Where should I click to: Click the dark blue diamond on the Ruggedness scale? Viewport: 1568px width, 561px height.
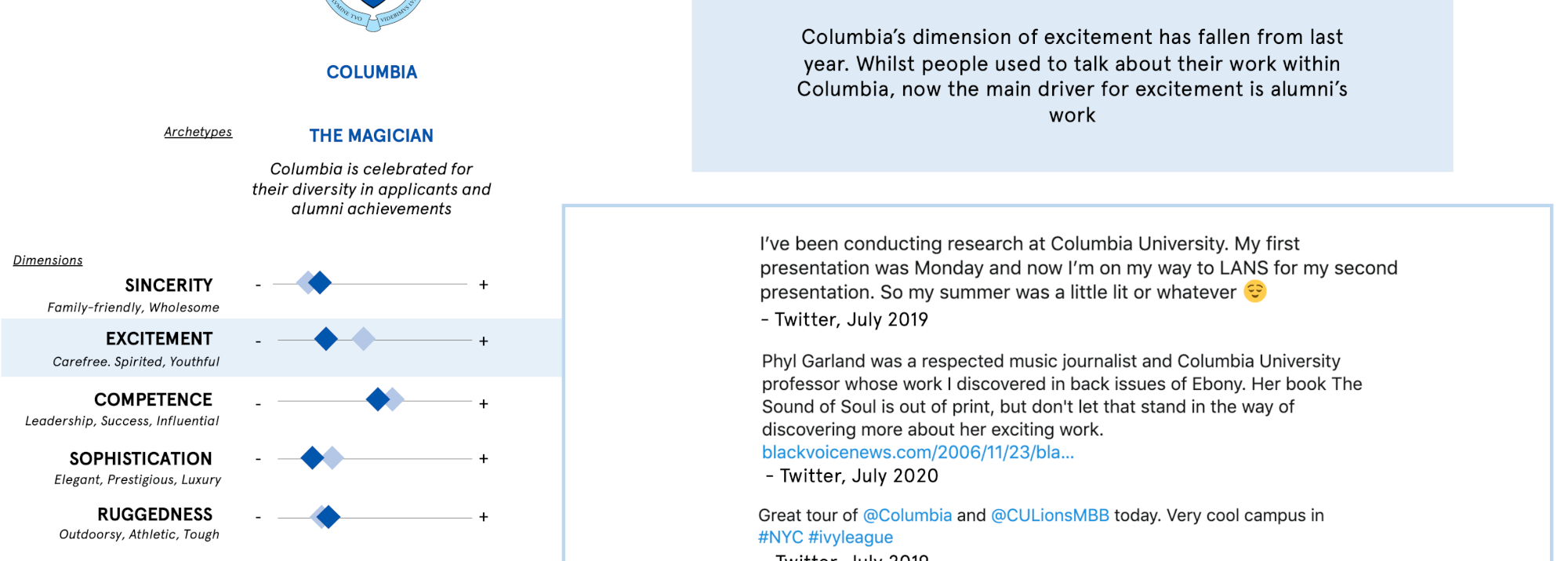[x=328, y=516]
